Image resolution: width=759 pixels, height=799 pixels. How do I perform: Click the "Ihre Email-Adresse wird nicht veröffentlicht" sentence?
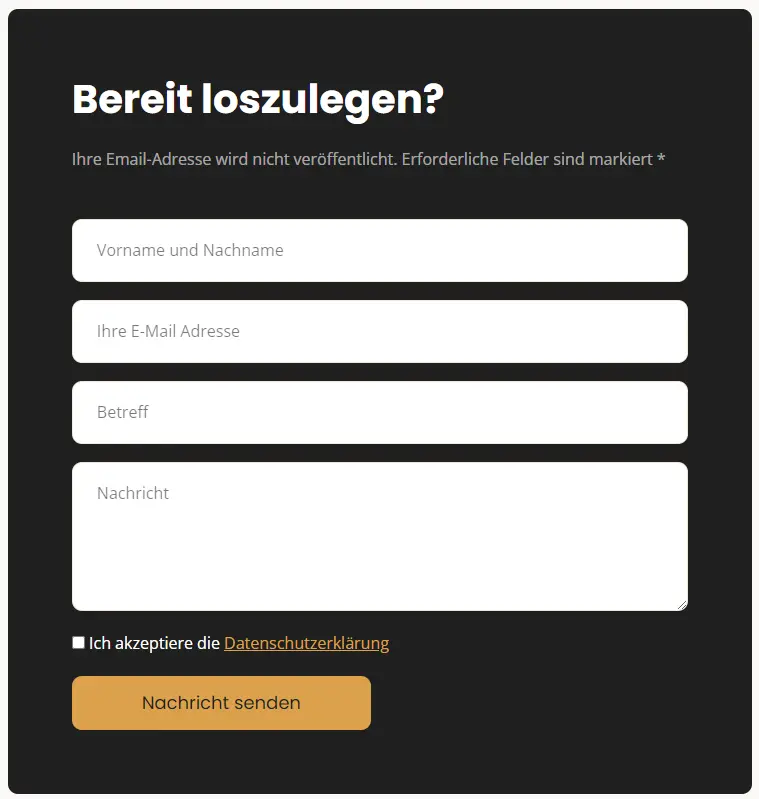click(234, 159)
